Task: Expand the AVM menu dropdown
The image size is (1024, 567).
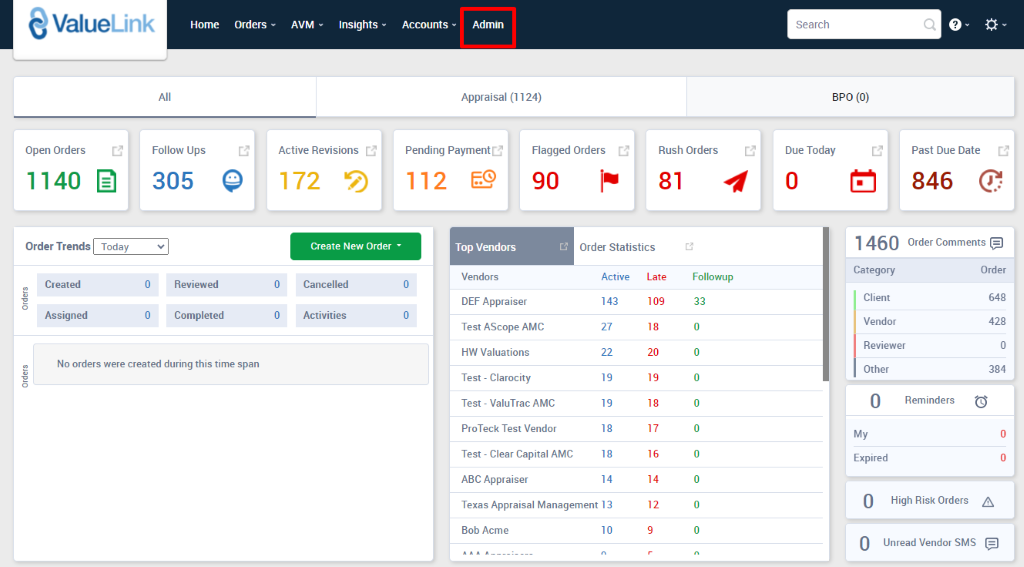Action: (x=307, y=25)
